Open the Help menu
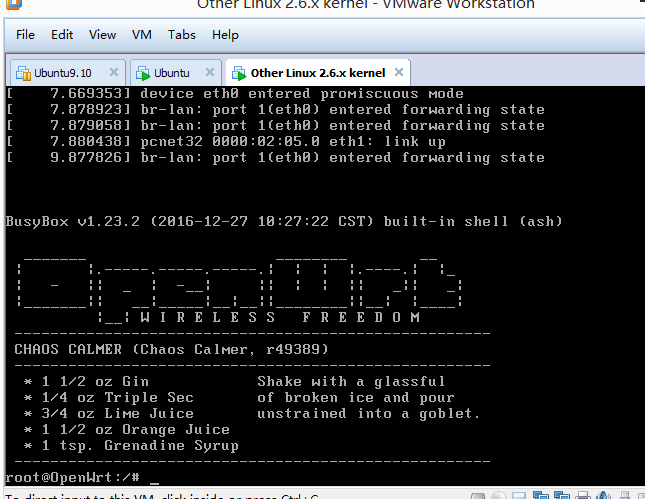The height and width of the screenshot is (499, 645). (225, 35)
